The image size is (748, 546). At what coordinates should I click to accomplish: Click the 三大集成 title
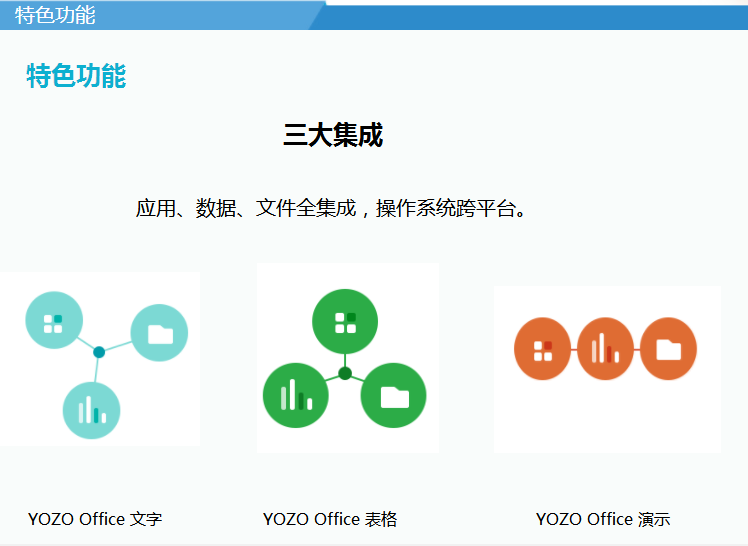[333, 135]
